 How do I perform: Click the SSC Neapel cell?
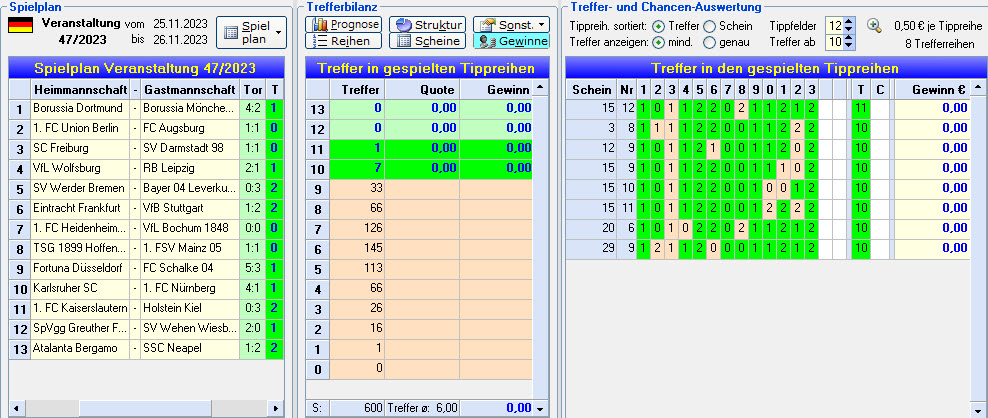point(190,348)
